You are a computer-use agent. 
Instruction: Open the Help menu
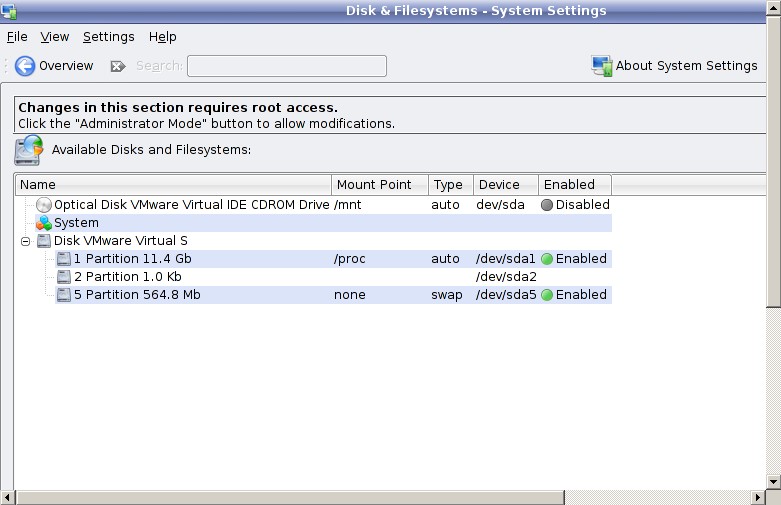(x=162, y=37)
